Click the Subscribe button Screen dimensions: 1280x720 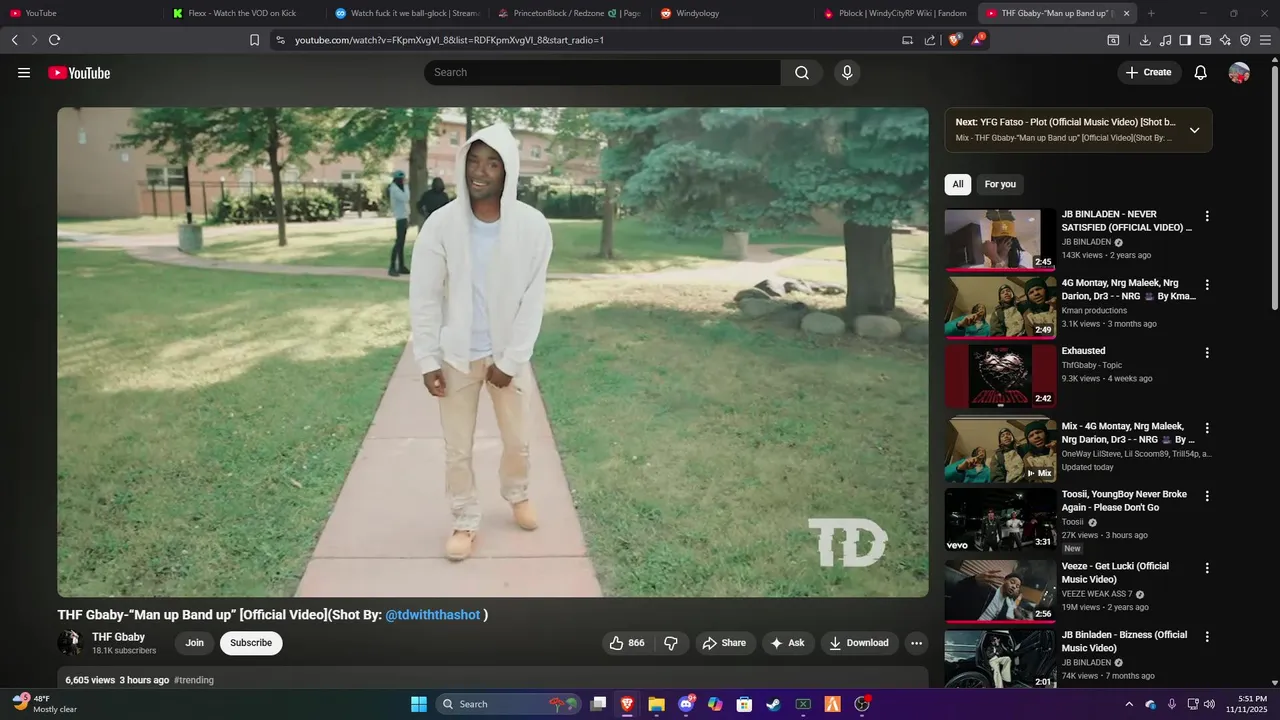pyautogui.click(x=251, y=643)
